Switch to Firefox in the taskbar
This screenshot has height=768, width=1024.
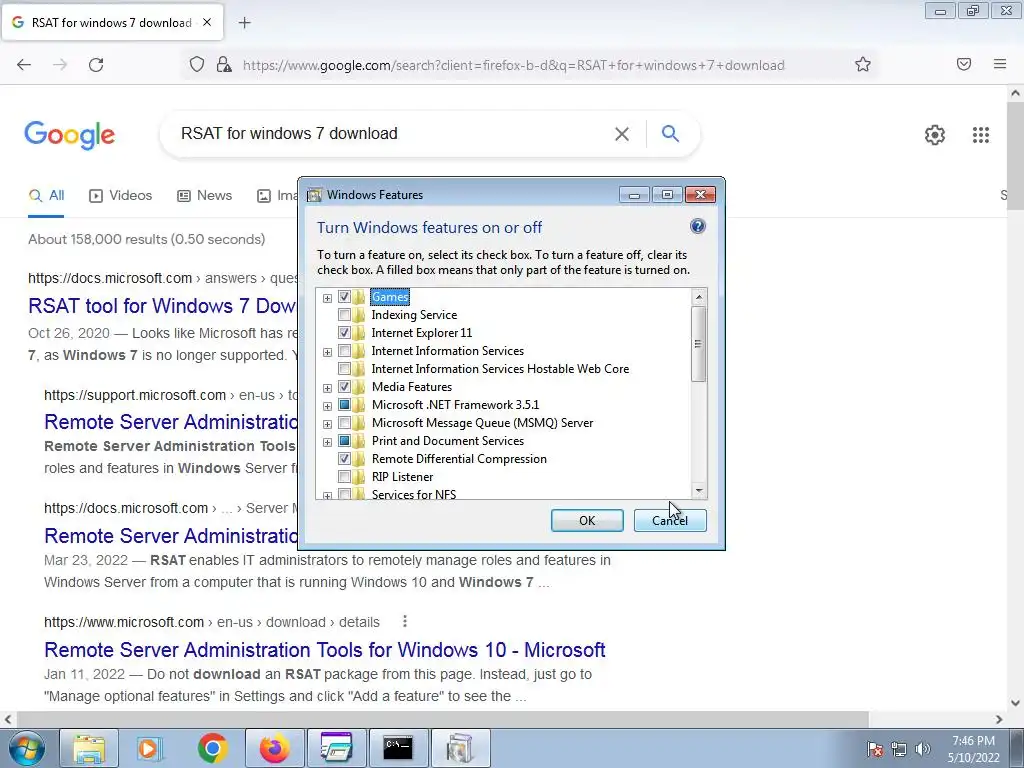coord(274,748)
